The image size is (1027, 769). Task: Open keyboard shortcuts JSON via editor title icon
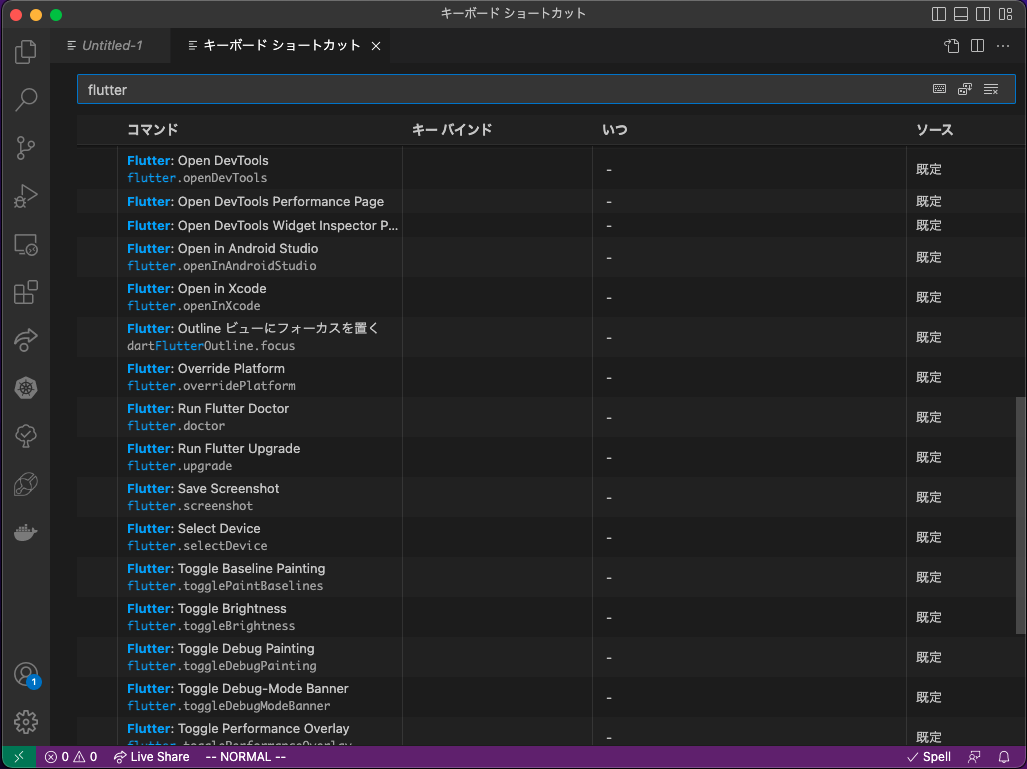point(950,45)
